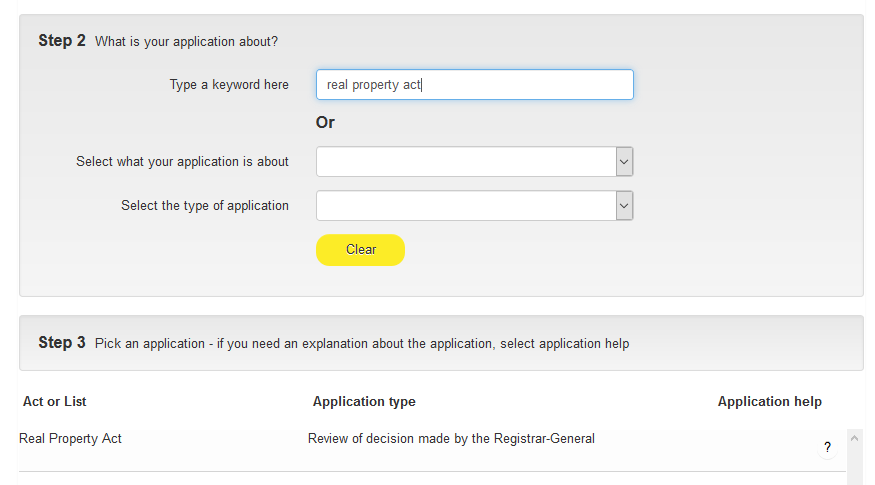Focus the keyword field containing 'real property act'
Screen dimensions: 875x485
pos(474,85)
